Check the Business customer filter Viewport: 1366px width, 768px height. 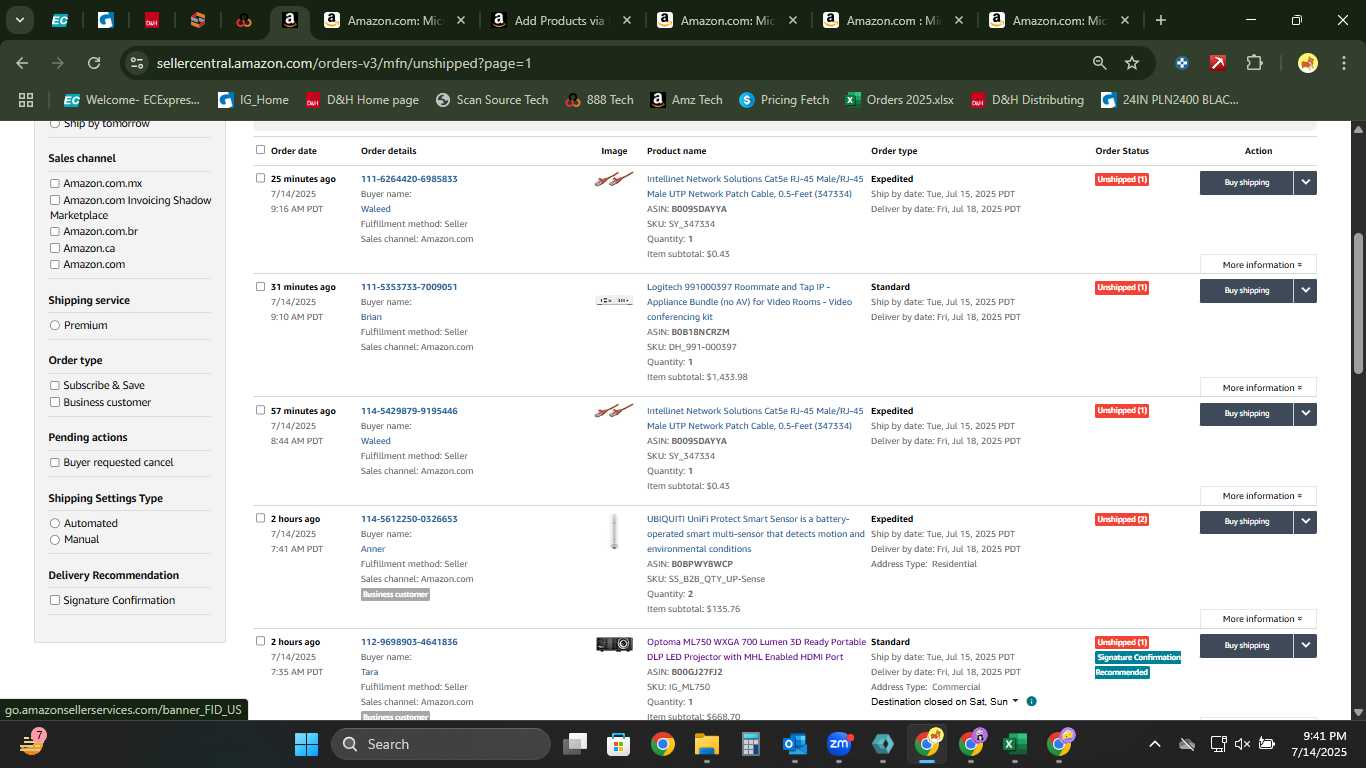pos(55,402)
